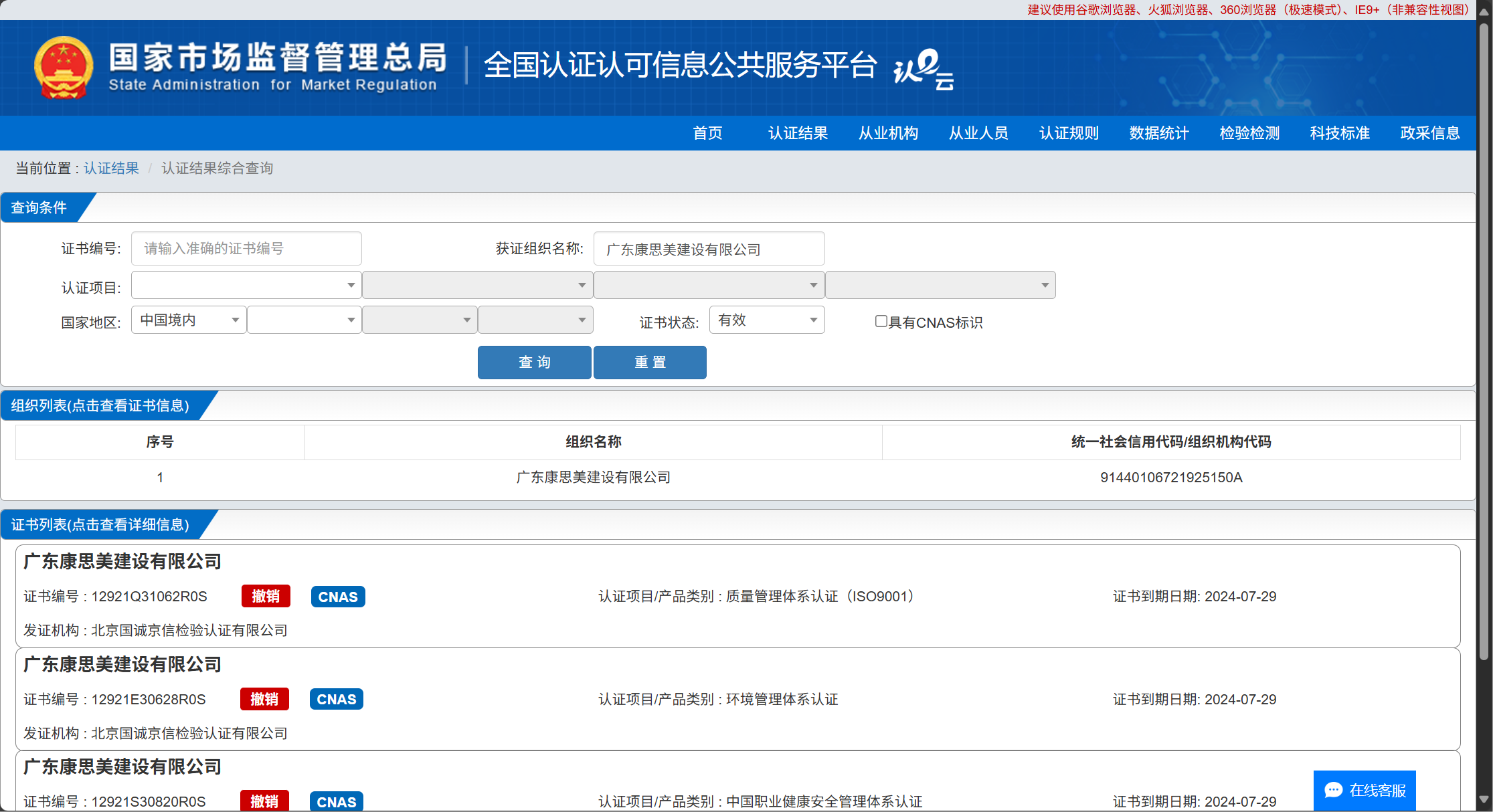Open certificate 12921E30628R0S details
This screenshot has height=812, width=1493.
[x=737, y=699]
